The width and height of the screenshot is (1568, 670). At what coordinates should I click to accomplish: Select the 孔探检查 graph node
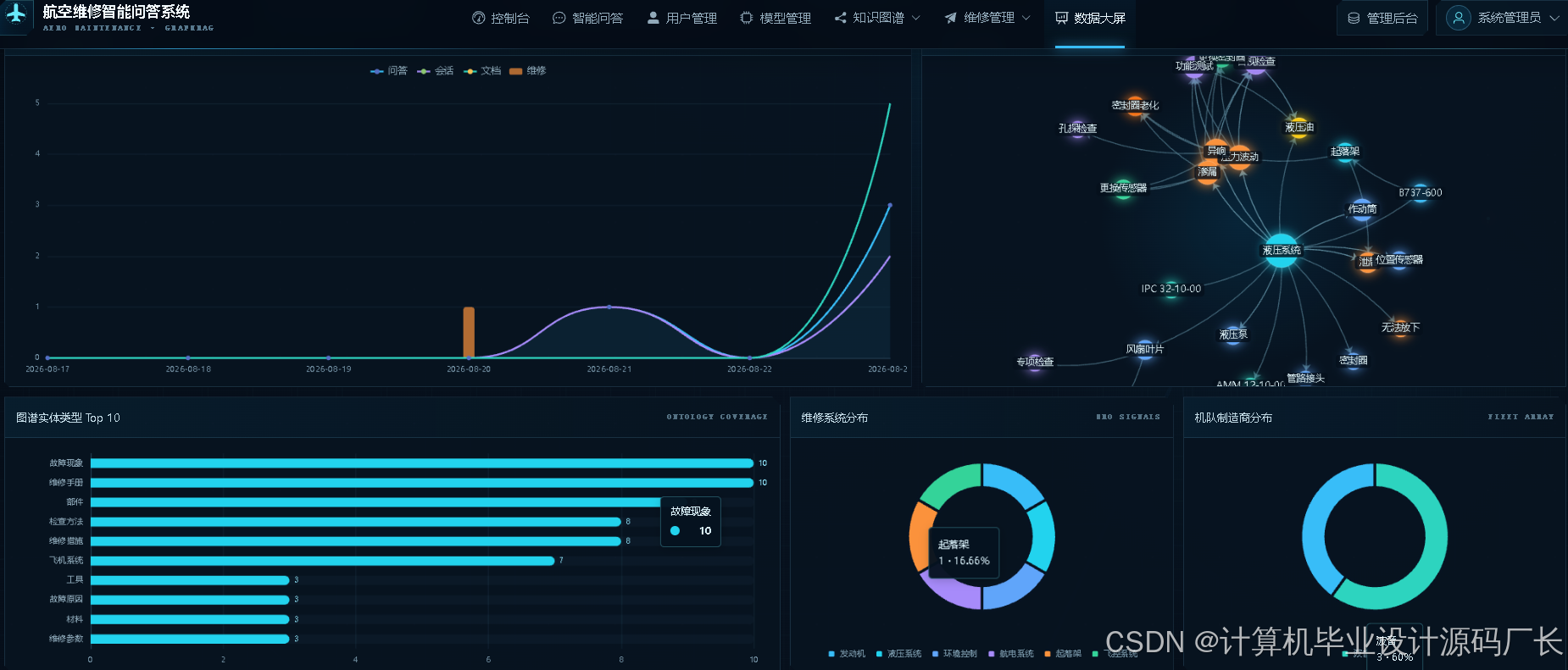[x=1077, y=128]
